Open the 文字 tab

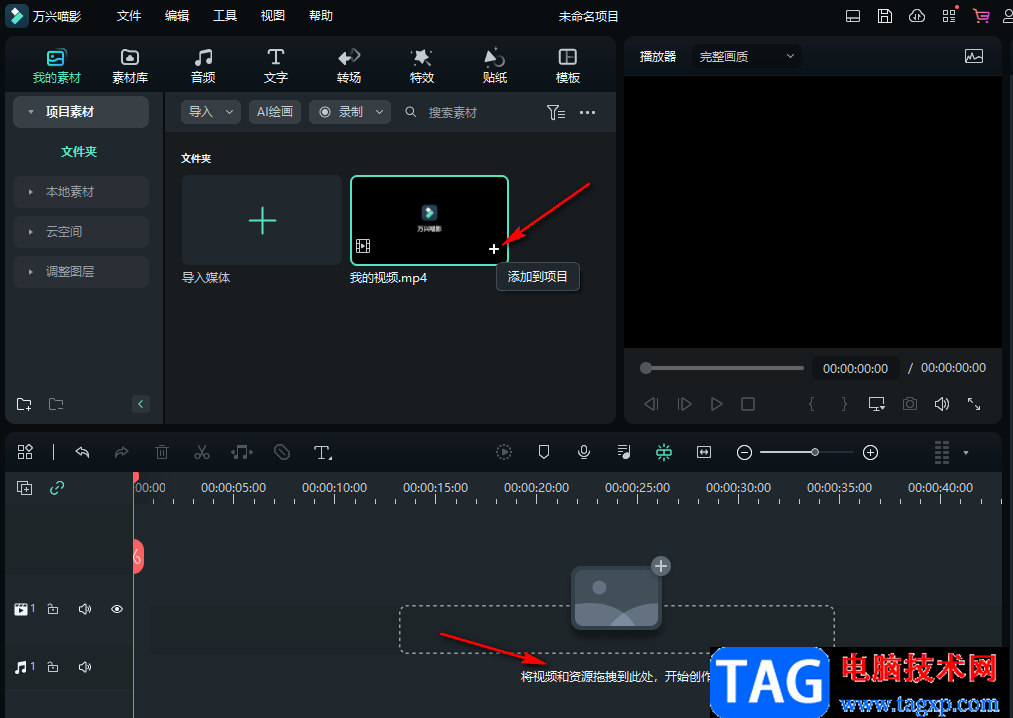coord(276,66)
